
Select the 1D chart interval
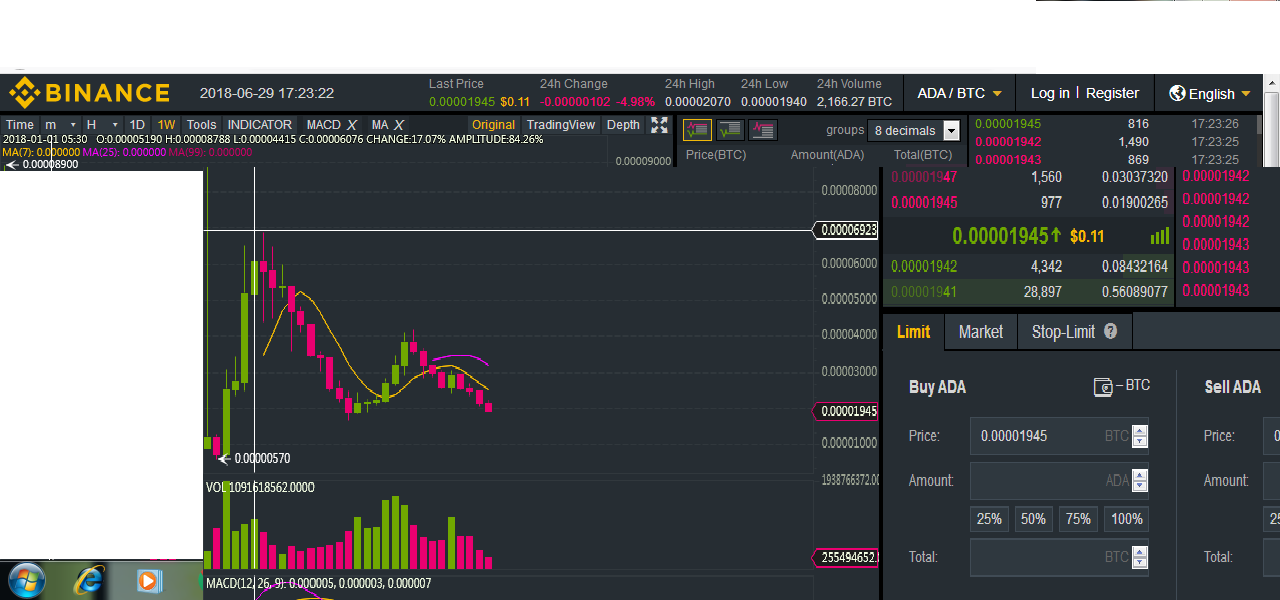(x=137, y=125)
